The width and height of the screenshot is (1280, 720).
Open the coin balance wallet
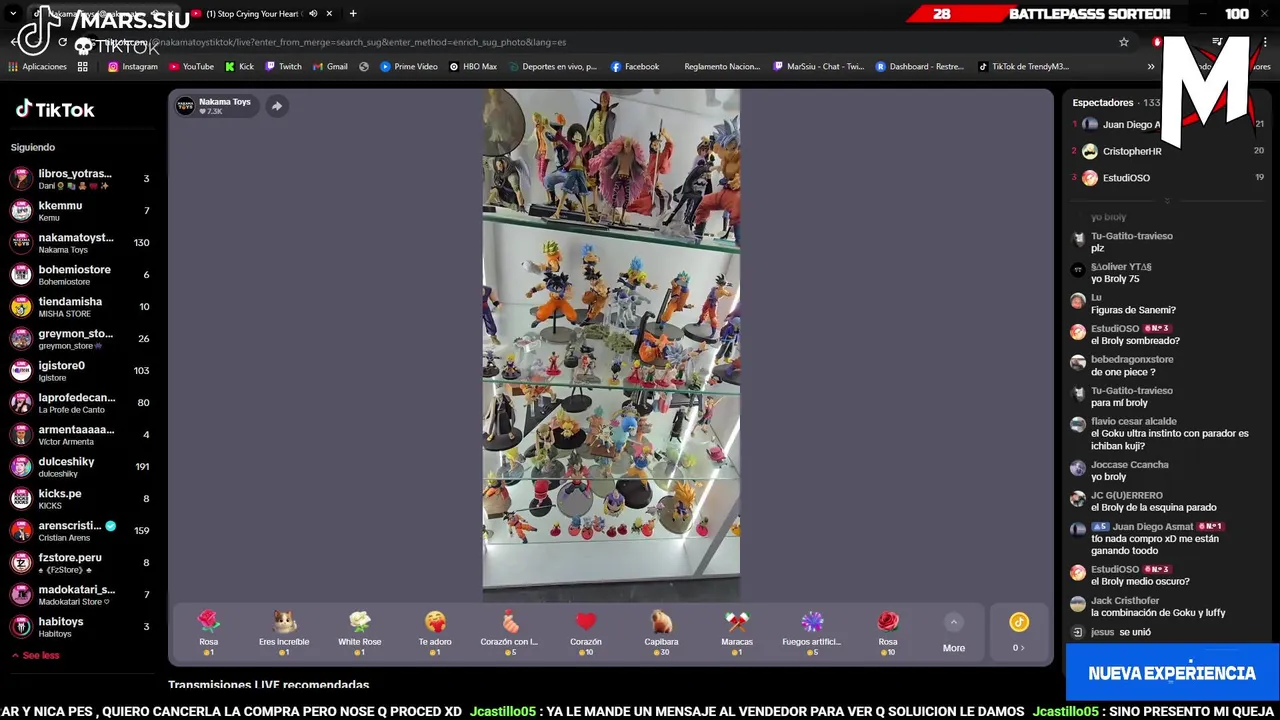click(1018, 633)
